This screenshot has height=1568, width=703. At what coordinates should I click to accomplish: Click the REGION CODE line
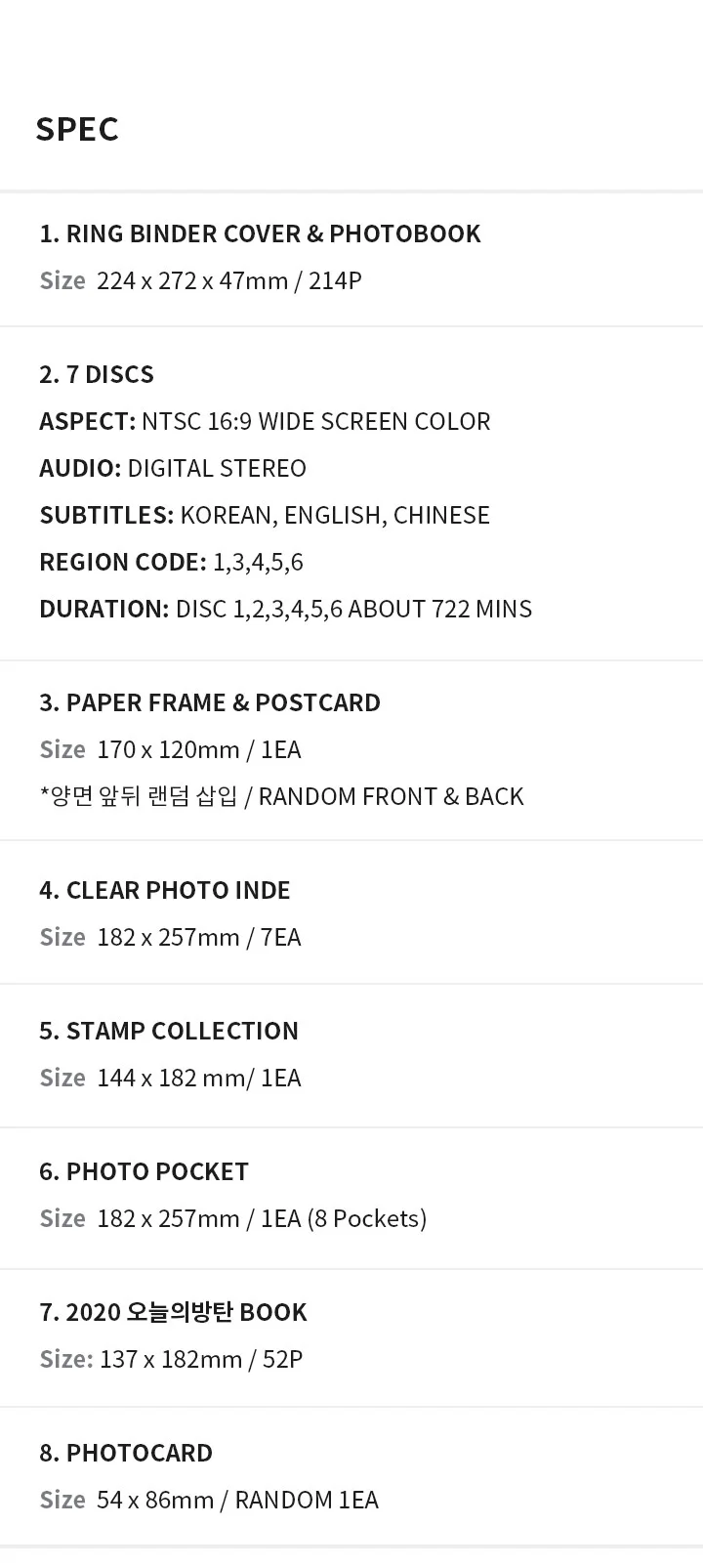[x=171, y=562]
